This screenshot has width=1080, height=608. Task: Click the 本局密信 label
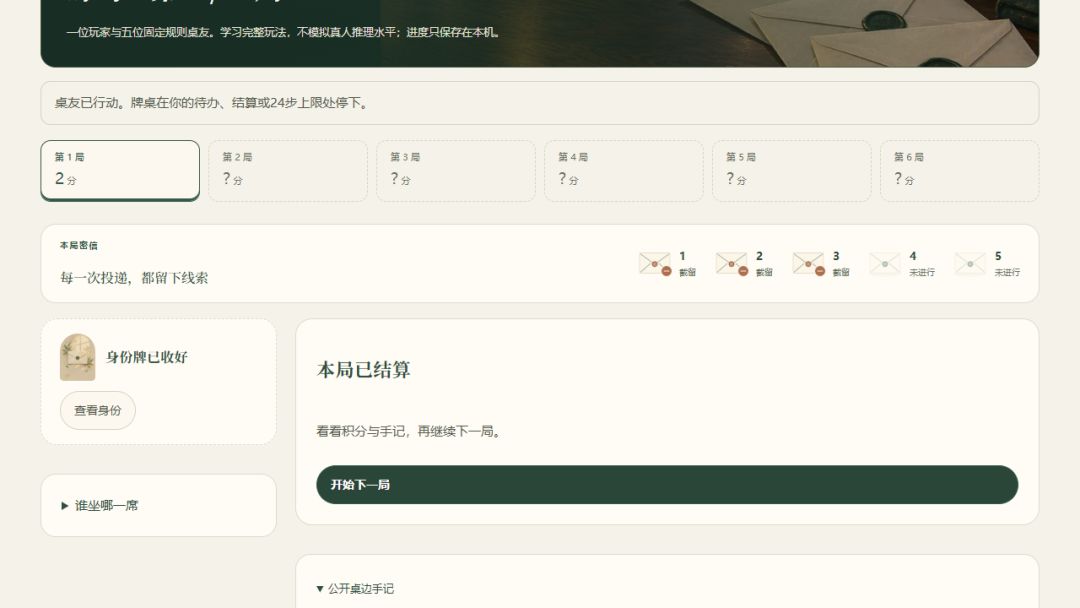79,245
